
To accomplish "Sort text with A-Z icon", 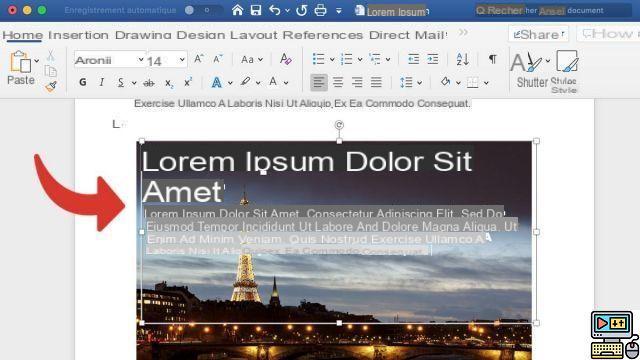I will coord(462,60).
